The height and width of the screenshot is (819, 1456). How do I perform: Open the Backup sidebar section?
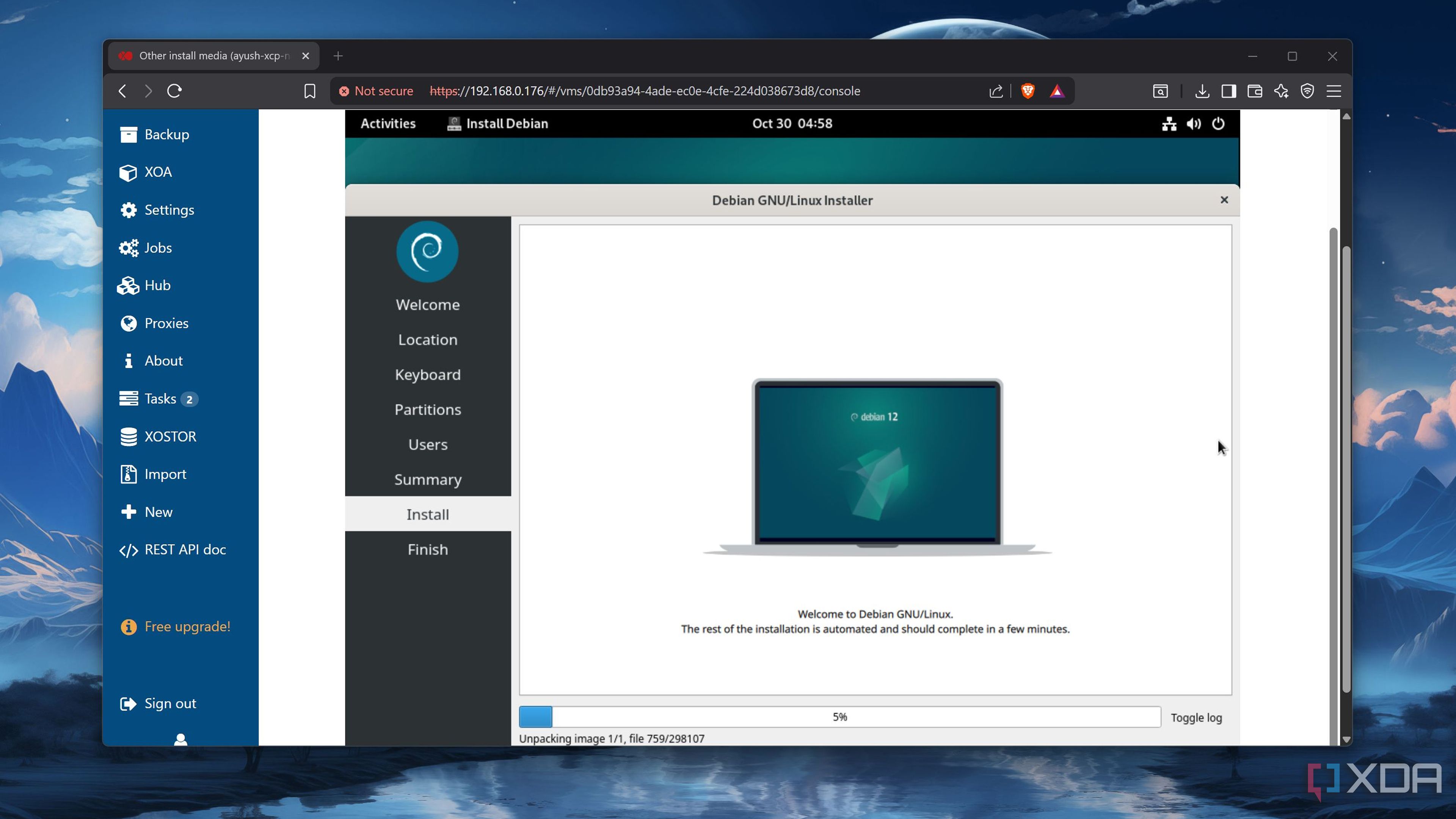(x=155, y=135)
